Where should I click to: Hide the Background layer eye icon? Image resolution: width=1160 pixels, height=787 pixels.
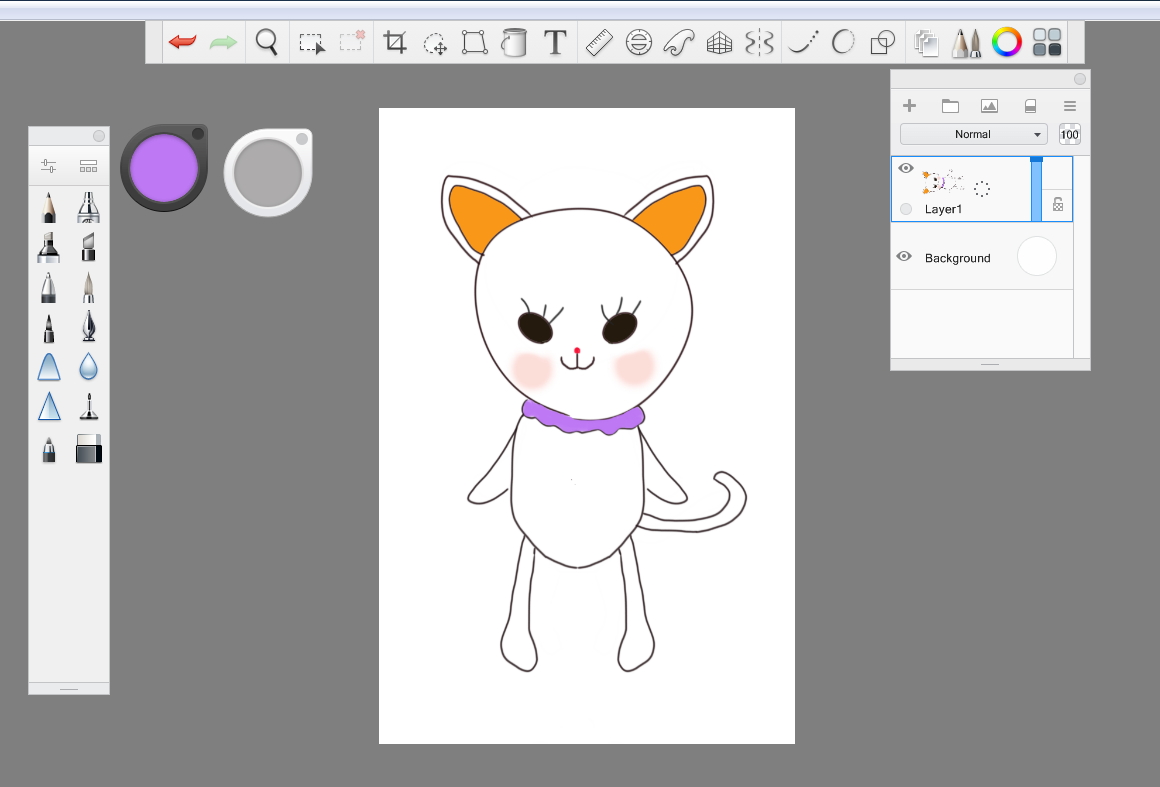pyautogui.click(x=904, y=257)
